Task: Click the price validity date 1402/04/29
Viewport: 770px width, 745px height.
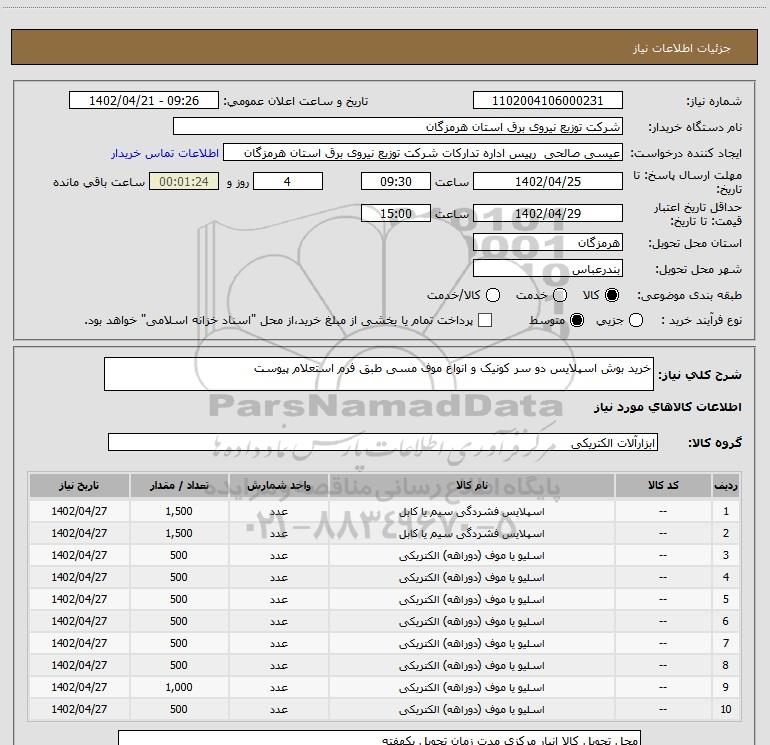Action: 548,213
